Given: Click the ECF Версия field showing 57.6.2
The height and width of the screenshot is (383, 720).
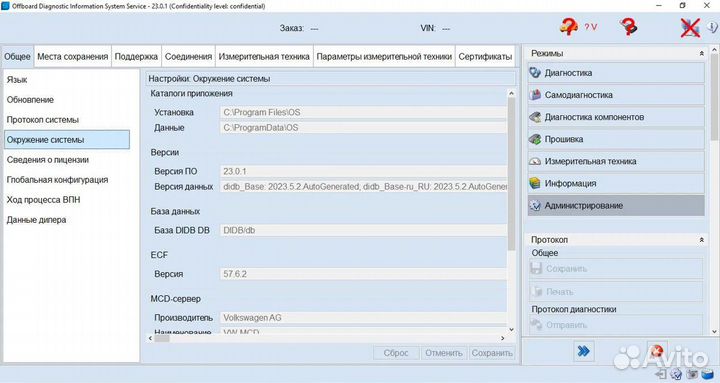Looking at the screenshot, I should coord(364,274).
